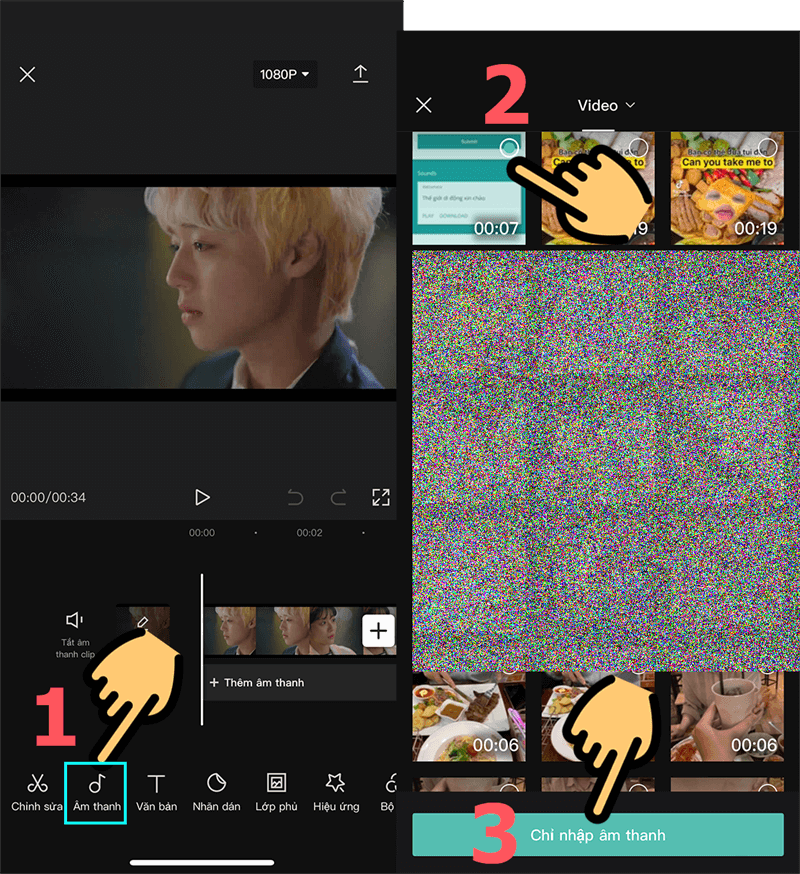
Task: Close the video picker panel
Action: click(424, 105)
